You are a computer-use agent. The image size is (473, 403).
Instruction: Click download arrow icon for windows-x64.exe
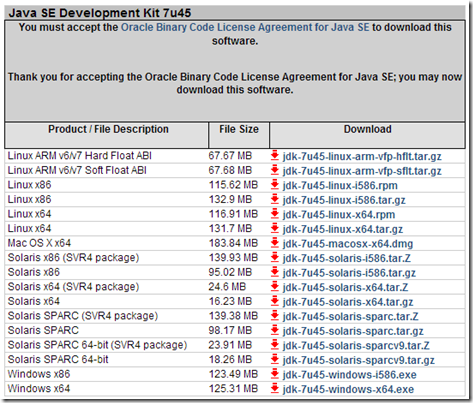point(275,389)
